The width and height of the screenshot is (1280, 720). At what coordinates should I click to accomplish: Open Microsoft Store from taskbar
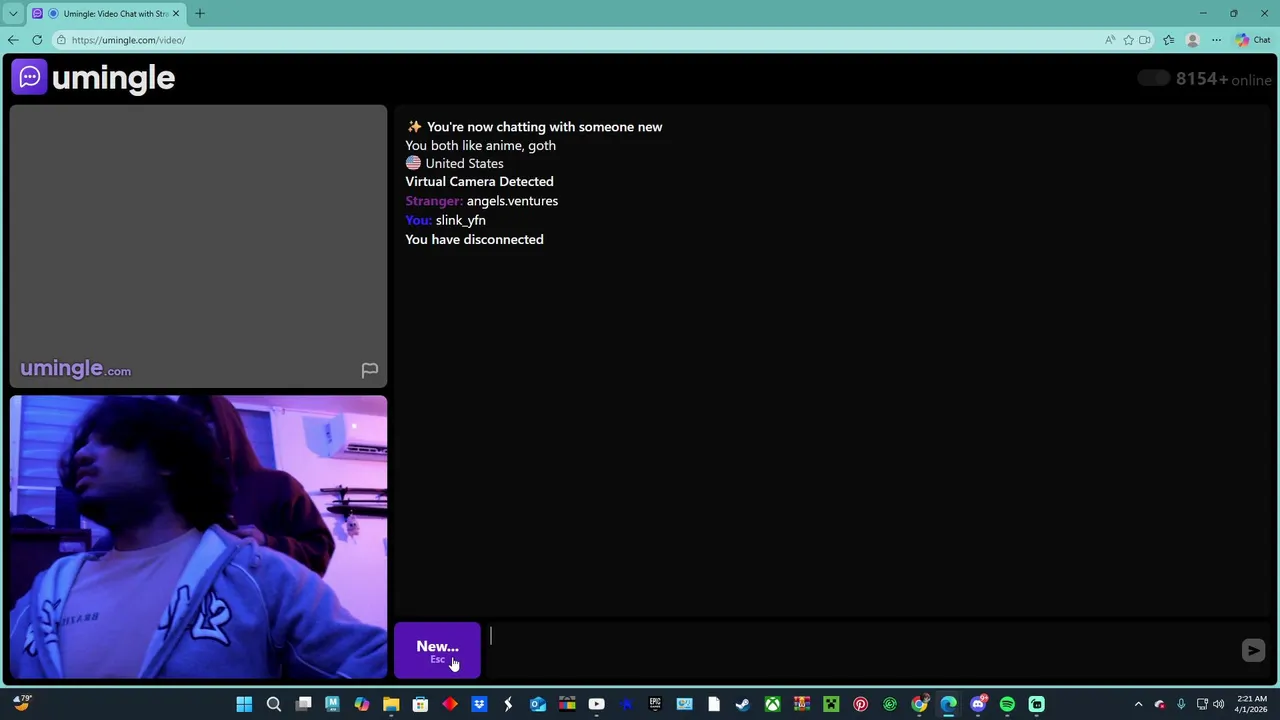pos(420,704)
